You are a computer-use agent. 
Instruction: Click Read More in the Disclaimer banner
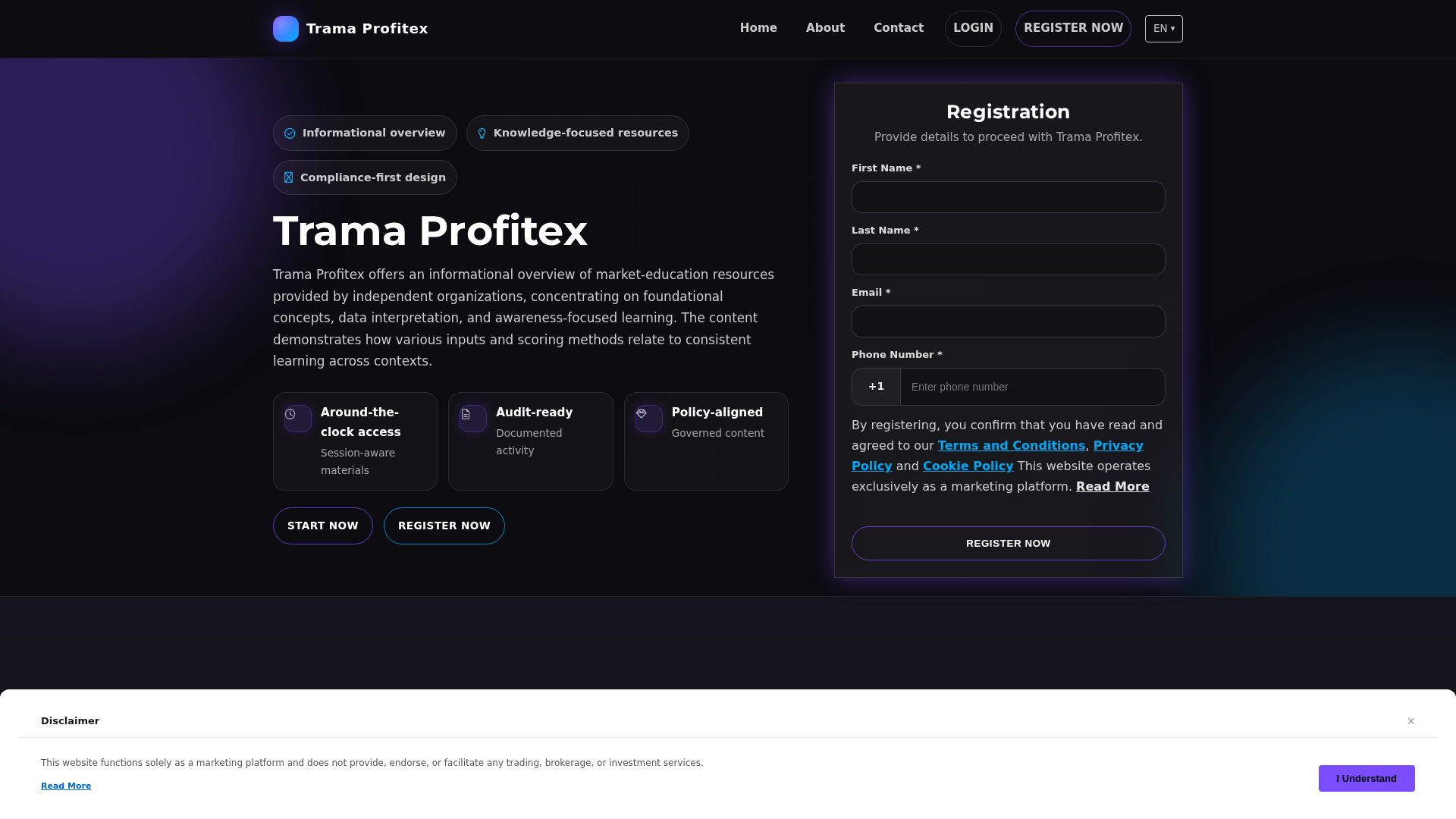[66, 786]
